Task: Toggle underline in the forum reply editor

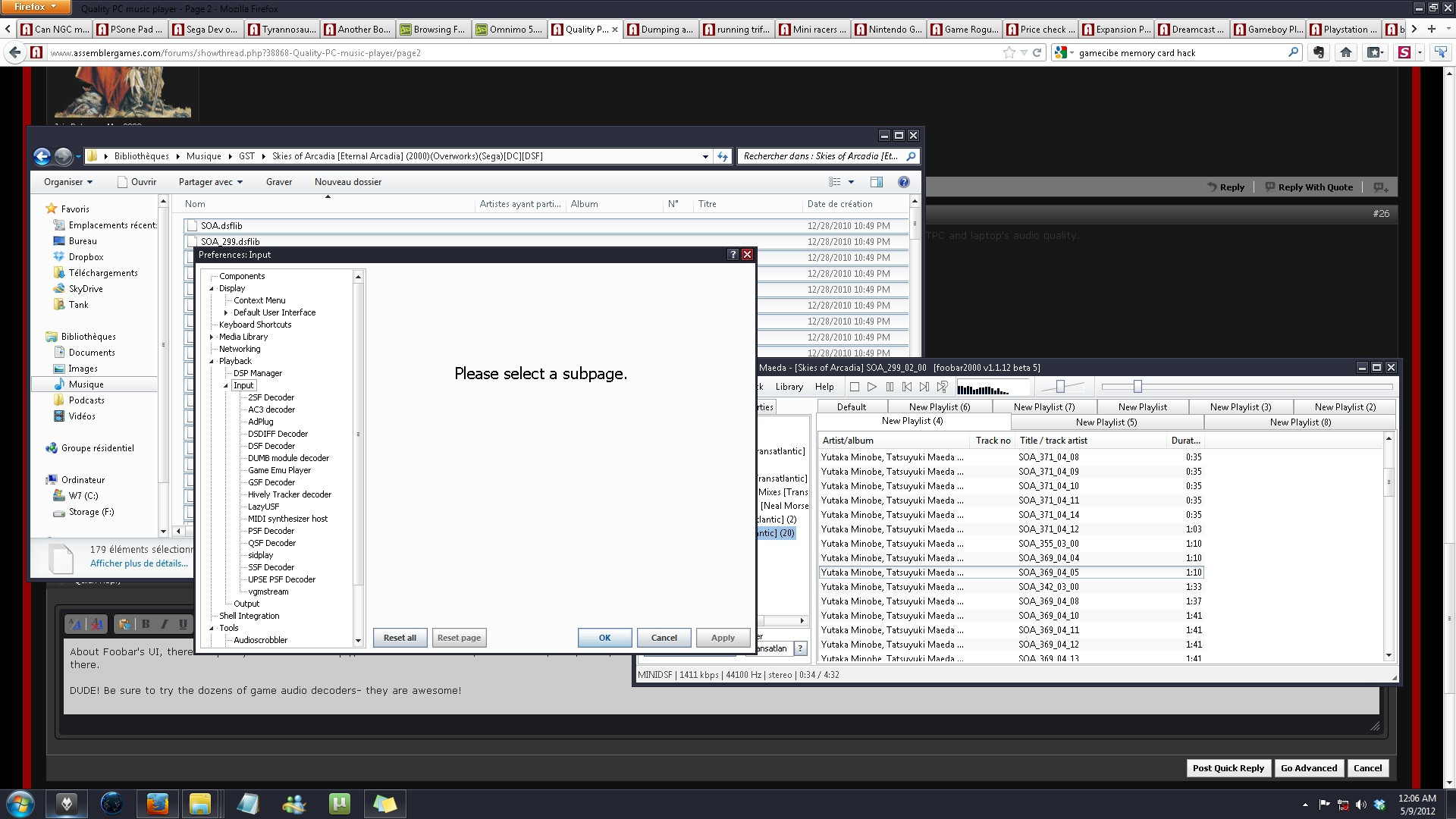Action: pos(183,624)
